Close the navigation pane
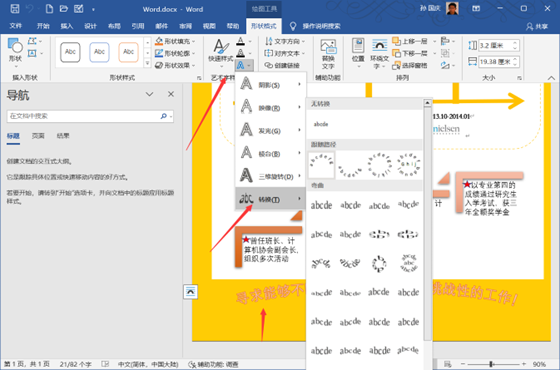This screenshot has width=560, height=370. click(x=171, y=94)
